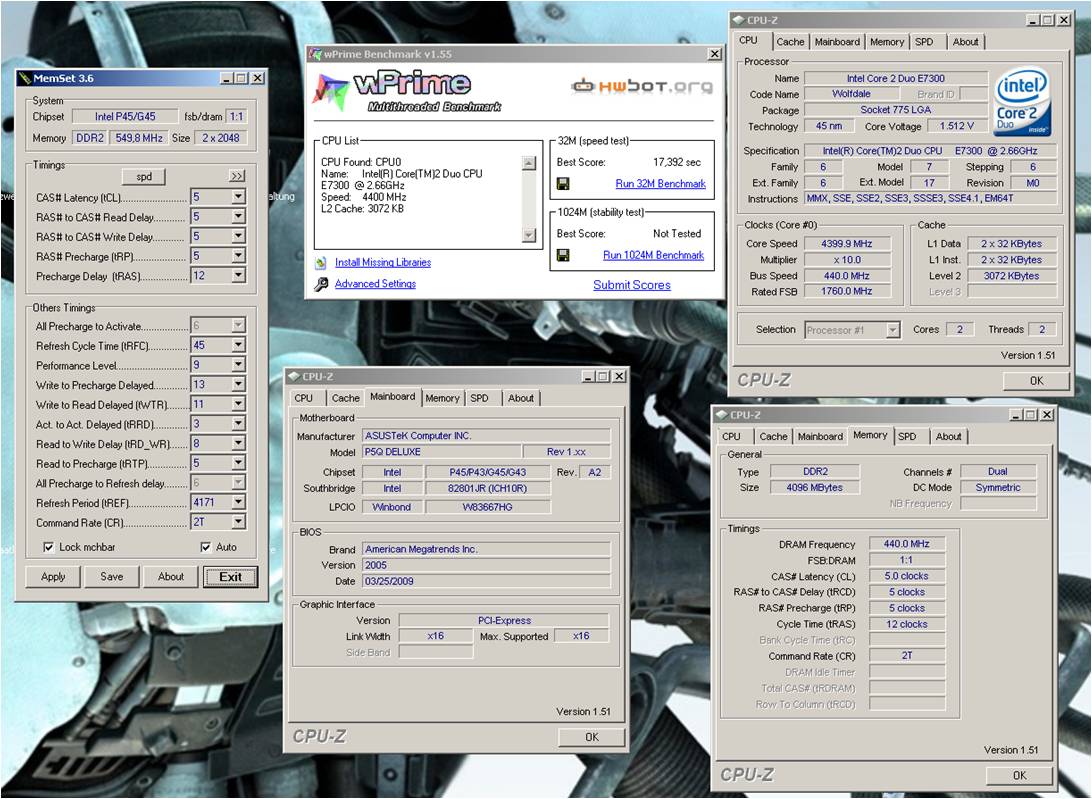
Task: Click the CPU List scrollbar up arrow
Action: point(529,163)
